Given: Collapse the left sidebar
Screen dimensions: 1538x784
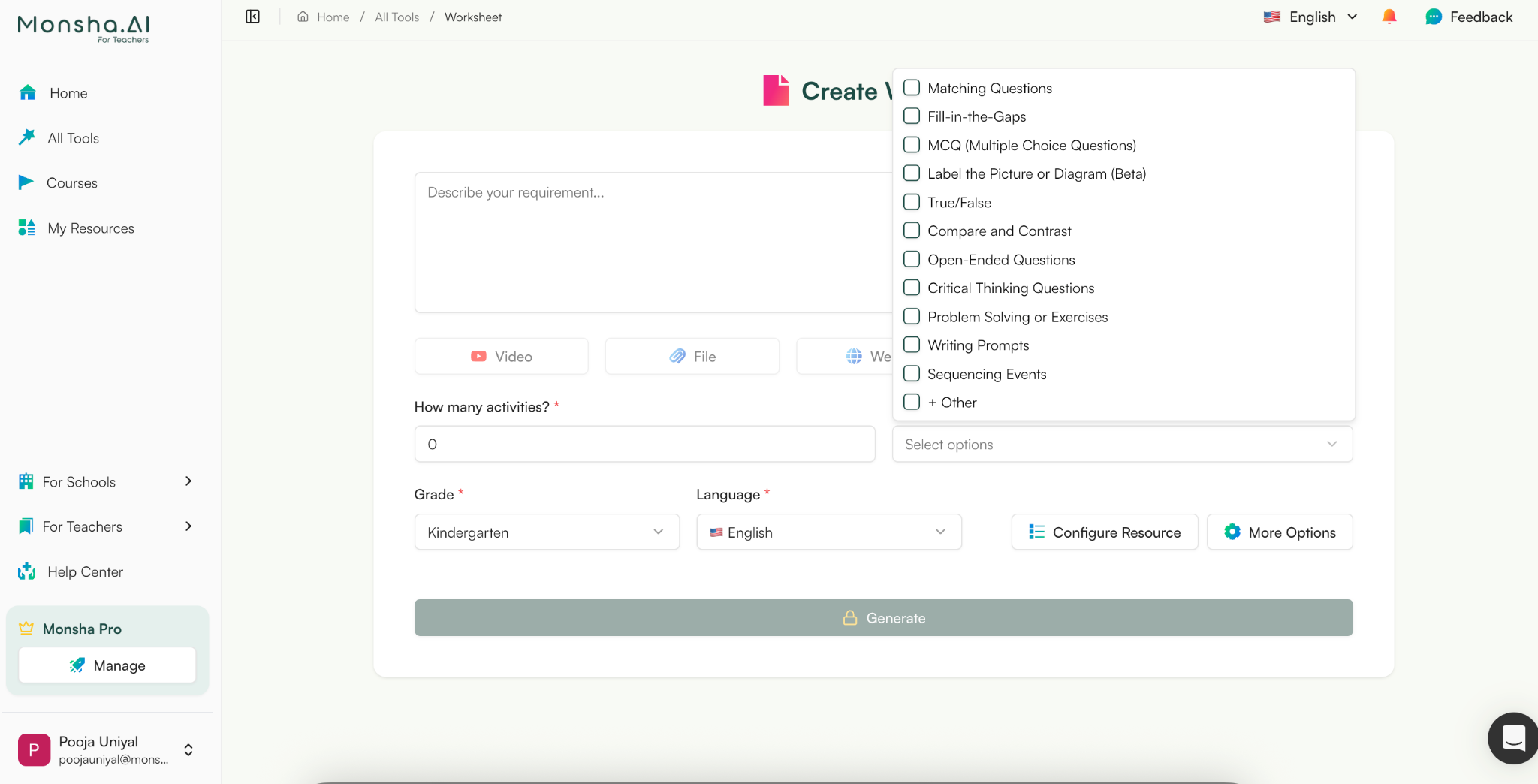Looking at the screenshot, I should pos(252,16).
